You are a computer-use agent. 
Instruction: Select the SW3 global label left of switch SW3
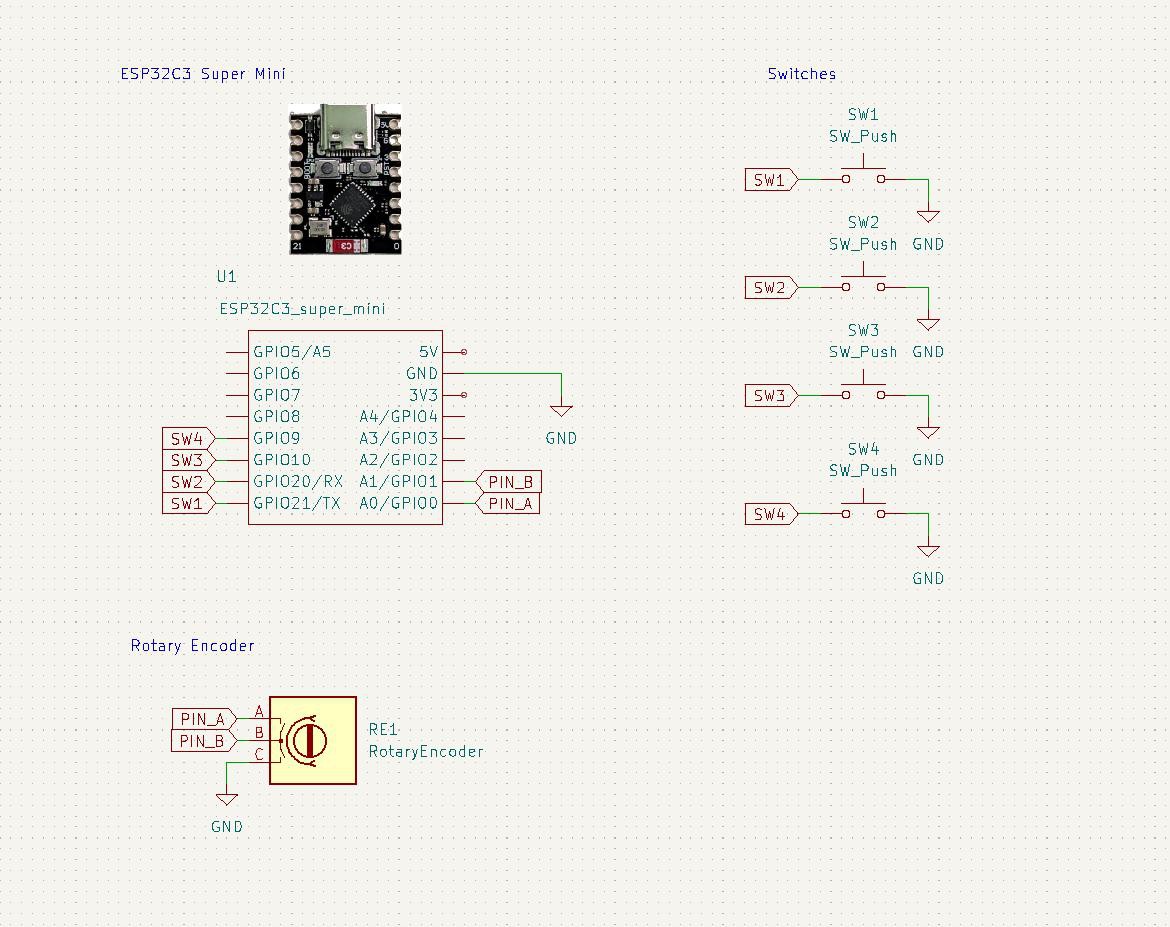772,396
